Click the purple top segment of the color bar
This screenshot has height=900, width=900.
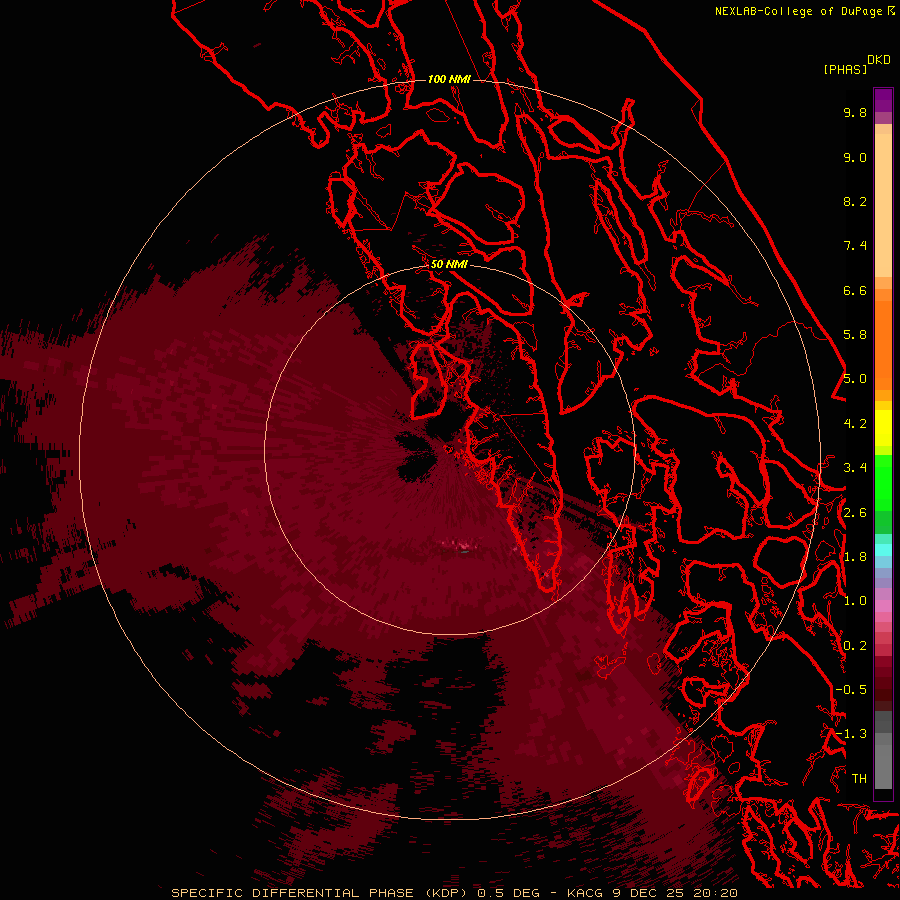pyautogui.click(x=883, y=100)
